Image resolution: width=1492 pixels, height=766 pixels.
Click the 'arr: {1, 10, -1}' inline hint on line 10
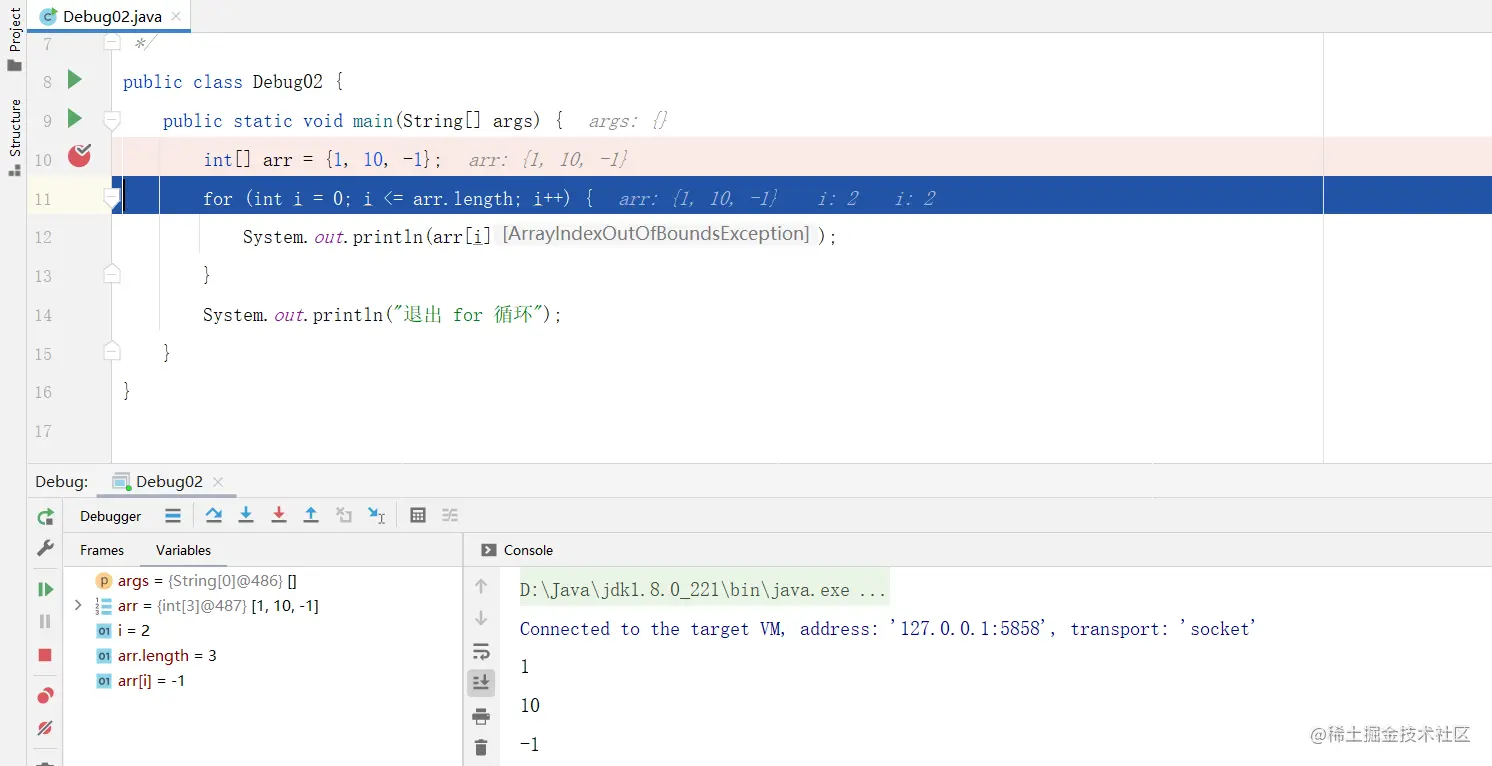(x=548, y=160)
